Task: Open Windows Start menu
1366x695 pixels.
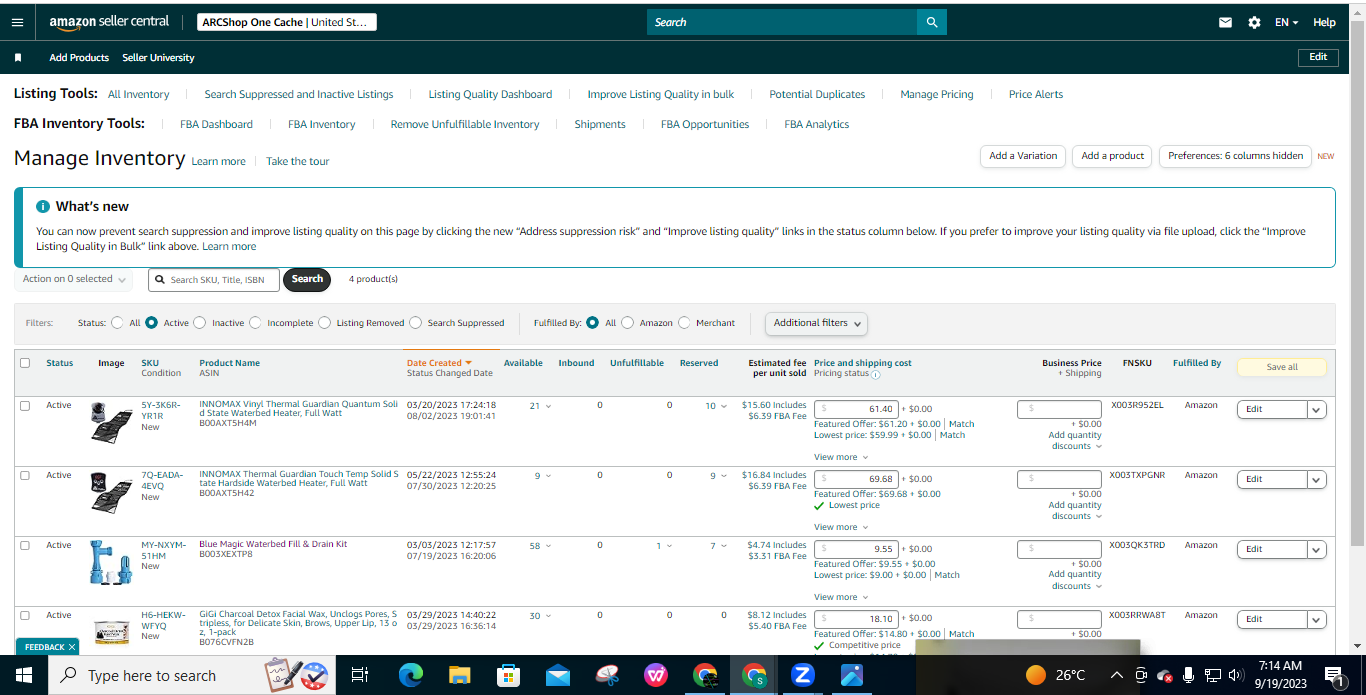Action: click(x=24, y=676)
